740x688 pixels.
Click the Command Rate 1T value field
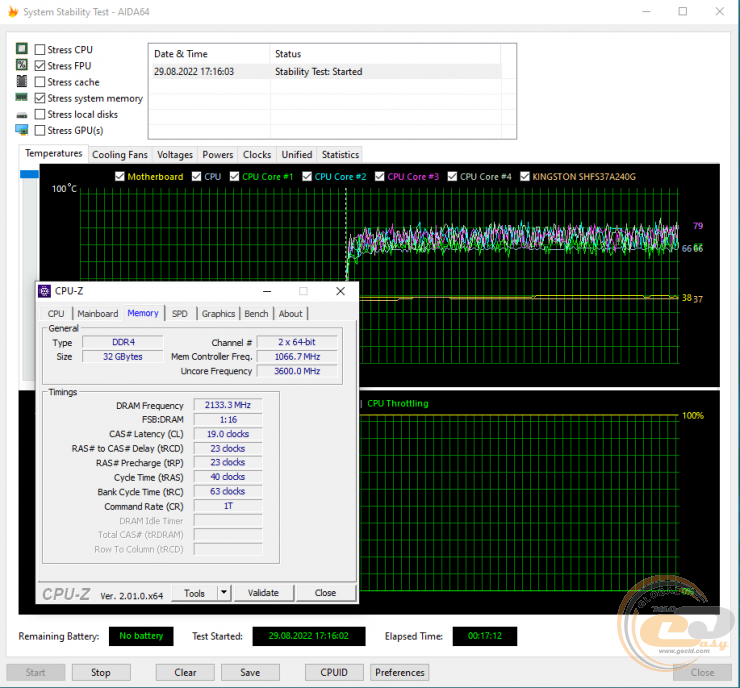(228, 506)
